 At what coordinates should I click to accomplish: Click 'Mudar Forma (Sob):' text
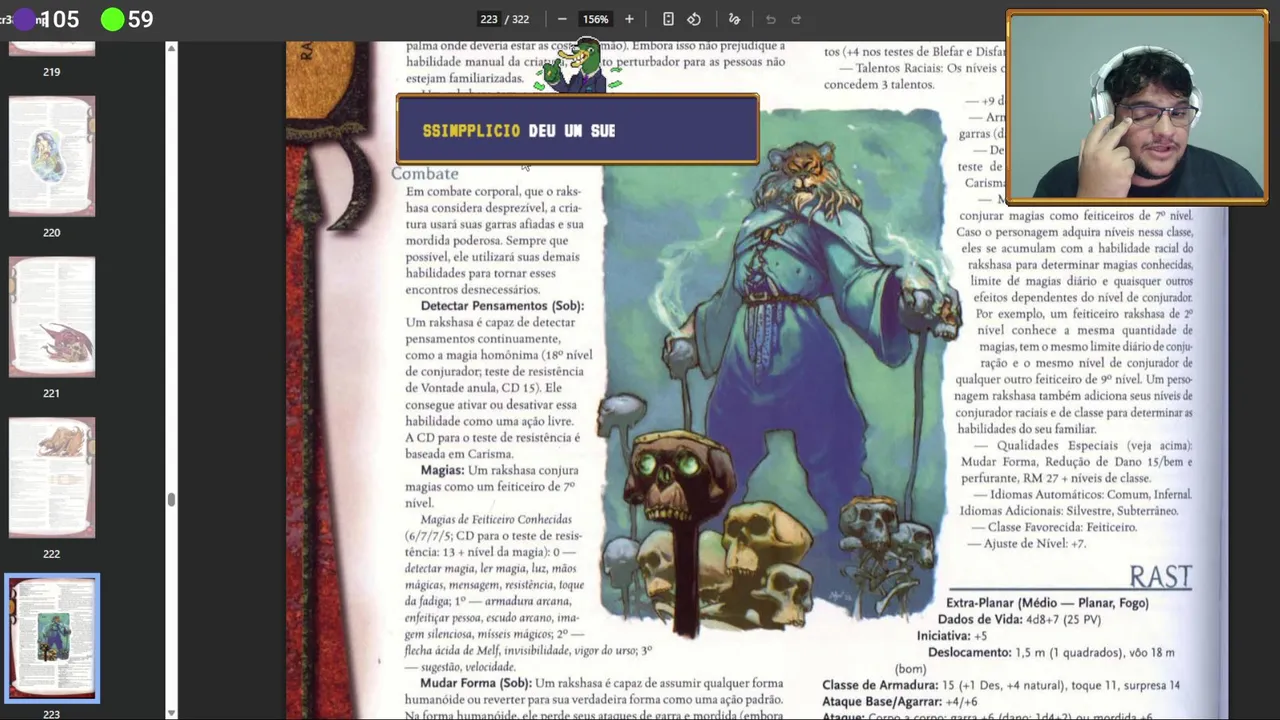click(475, 683)
